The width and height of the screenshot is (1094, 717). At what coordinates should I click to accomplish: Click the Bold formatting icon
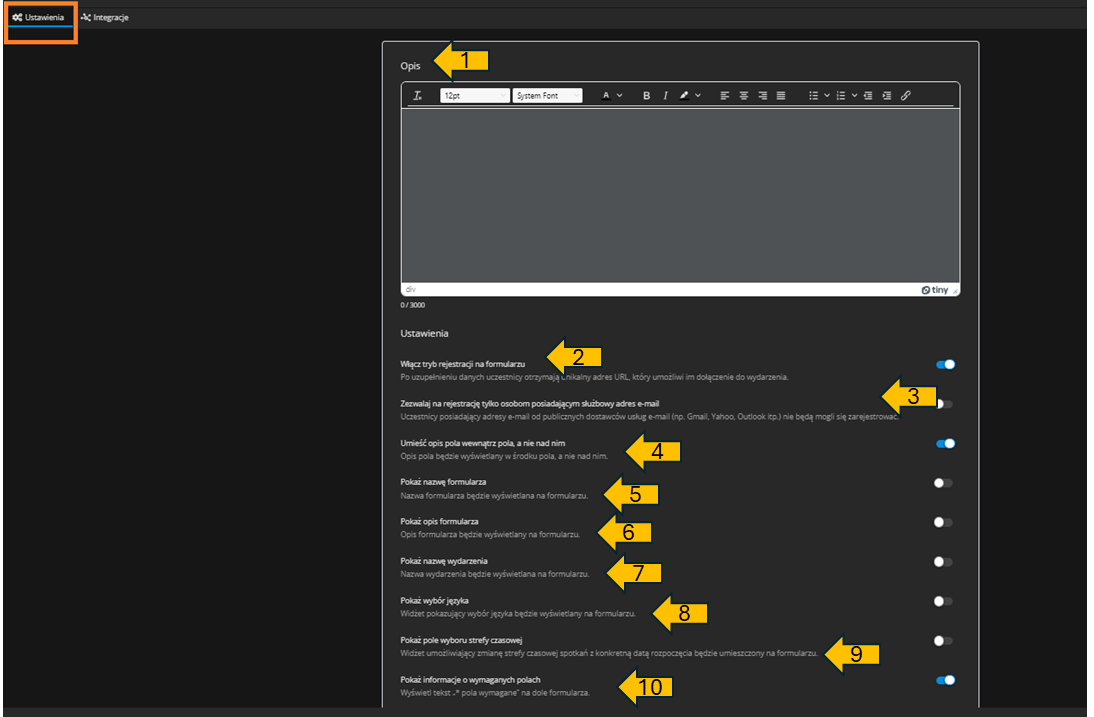pos(647,96)
